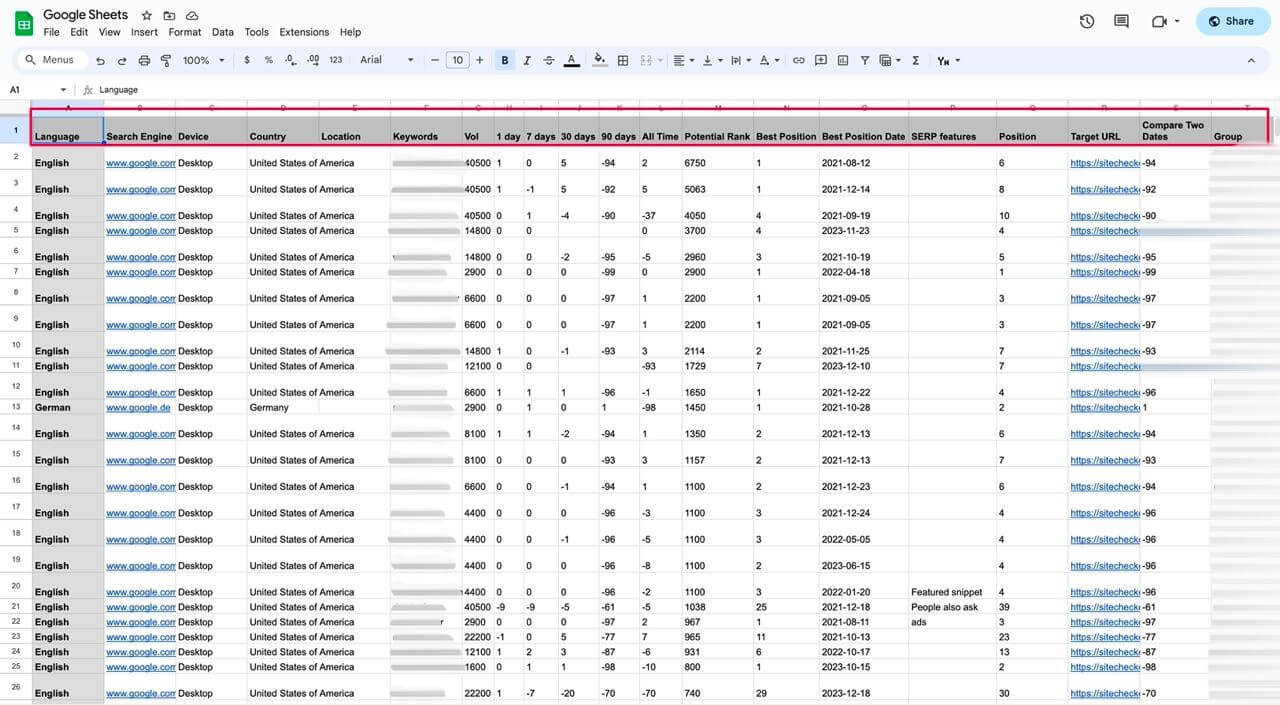This screenshot has height=705, width=1280.
Task: Open the fill color picker
Action: click(x=600, y=60)
